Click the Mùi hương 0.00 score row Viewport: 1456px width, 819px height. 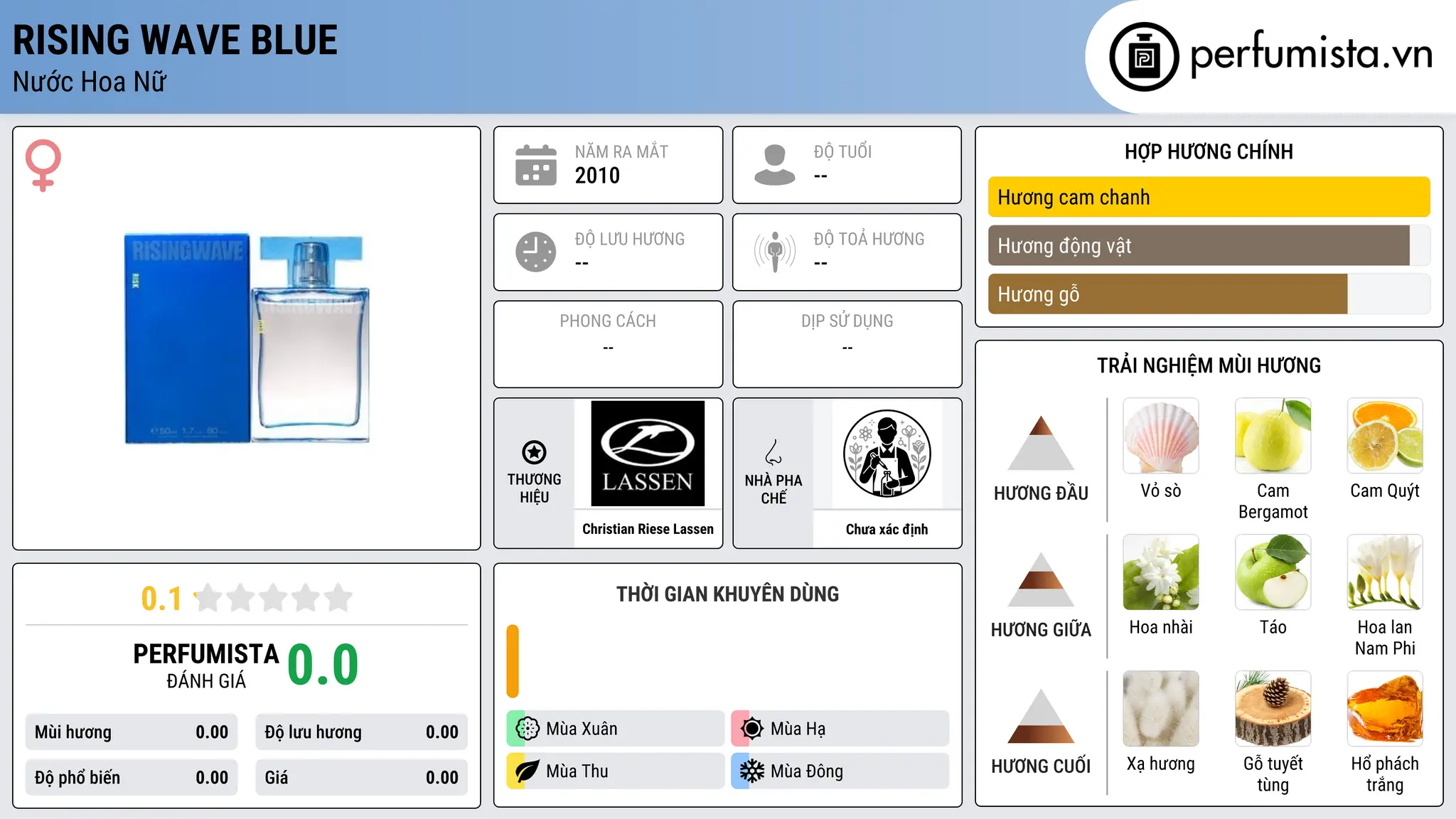[x=132, y=732]
